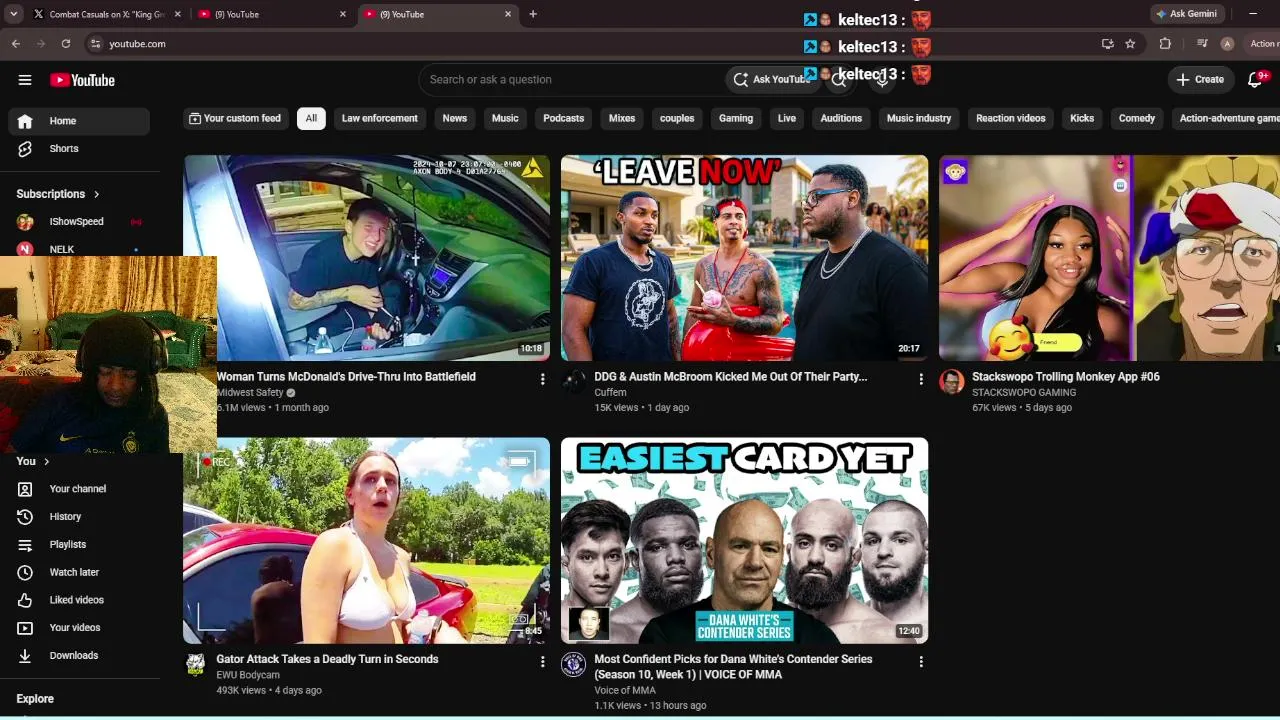The height and width of the screenshot is (720, 1280).
Task: Open the IShowSpeed subscription channel
Action: coord(79,222)
